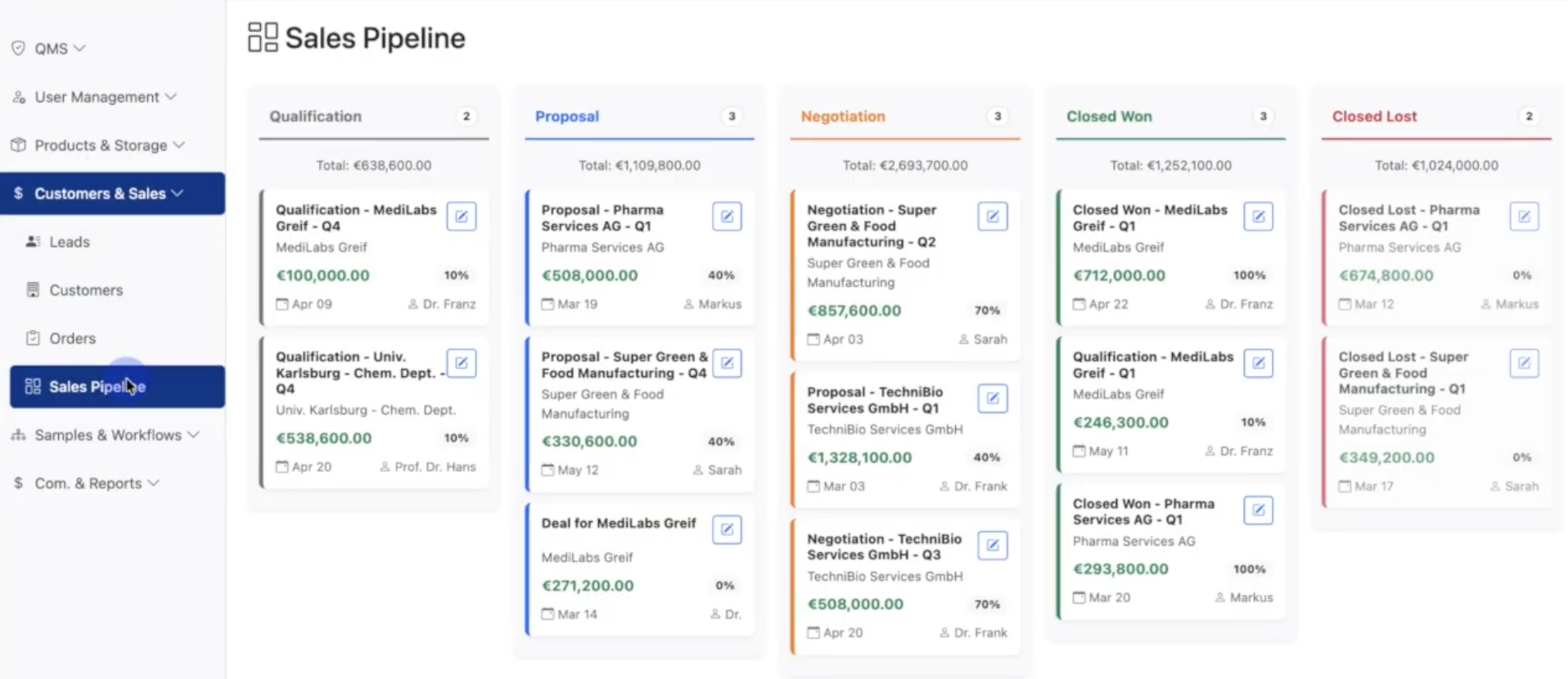This screenshot has width=1568, height=679.
Task: Edit Negotiation - TechniBio Services GmbH - Q3
Action: click(993, 546)
